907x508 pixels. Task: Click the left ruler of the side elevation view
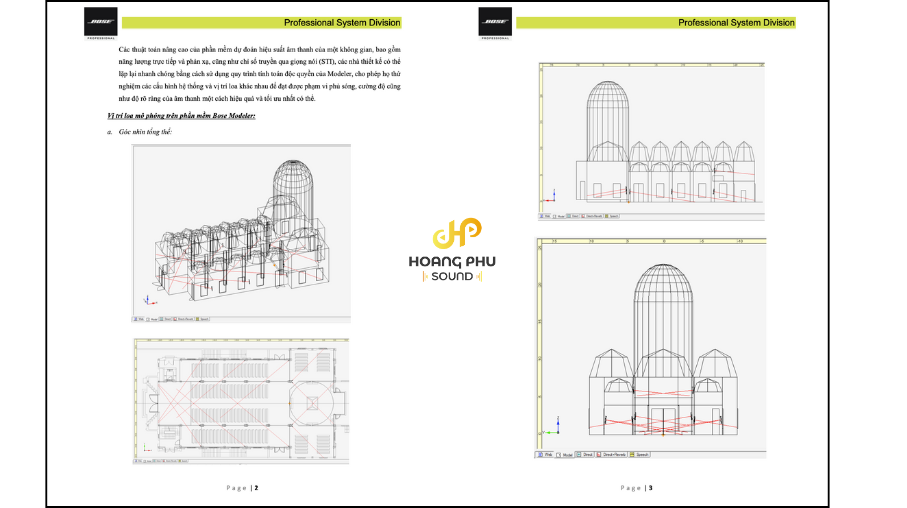tap(541, 138)
